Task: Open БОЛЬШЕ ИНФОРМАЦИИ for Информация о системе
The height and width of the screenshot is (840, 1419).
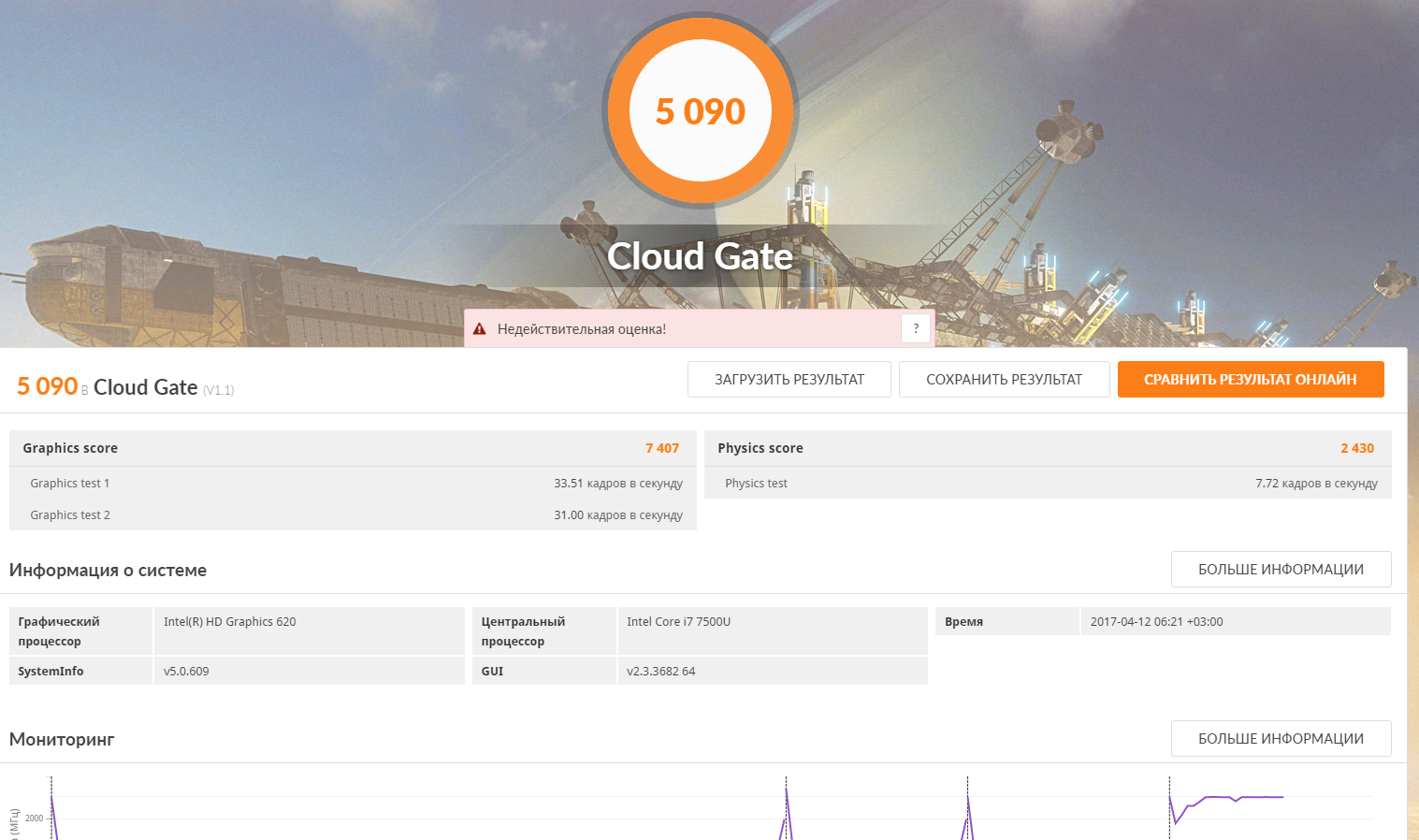Action: [1281, 570]
